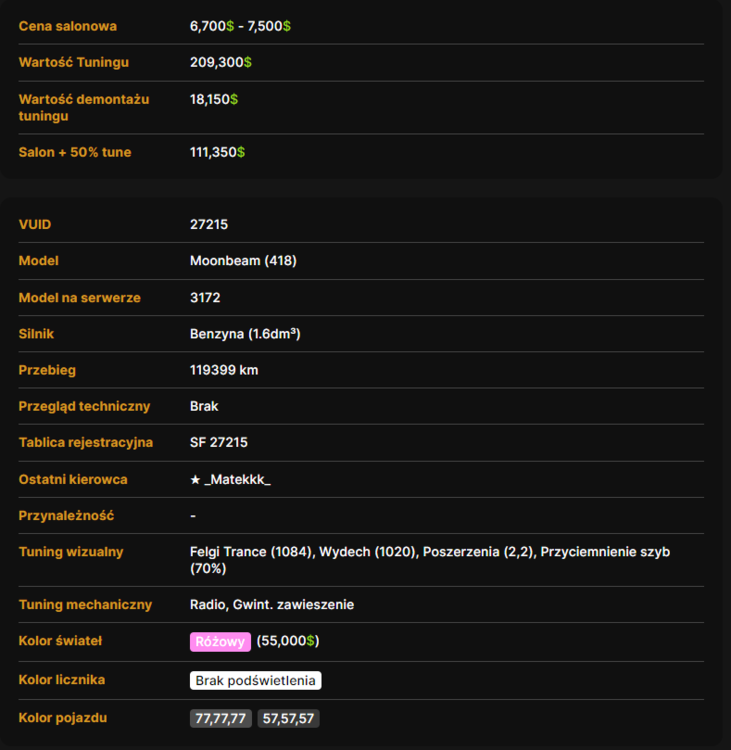Click the Kolor świateł label
The height and width of the screenshot is (750, 731).
[60, 641]
